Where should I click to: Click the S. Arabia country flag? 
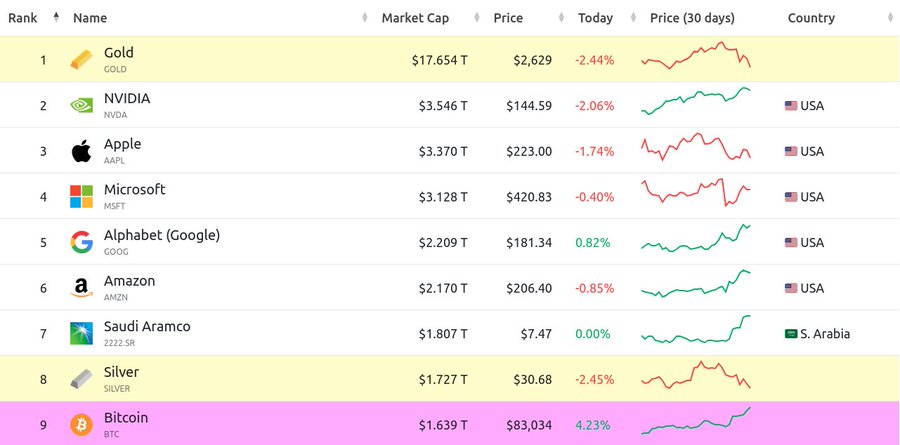791,334
